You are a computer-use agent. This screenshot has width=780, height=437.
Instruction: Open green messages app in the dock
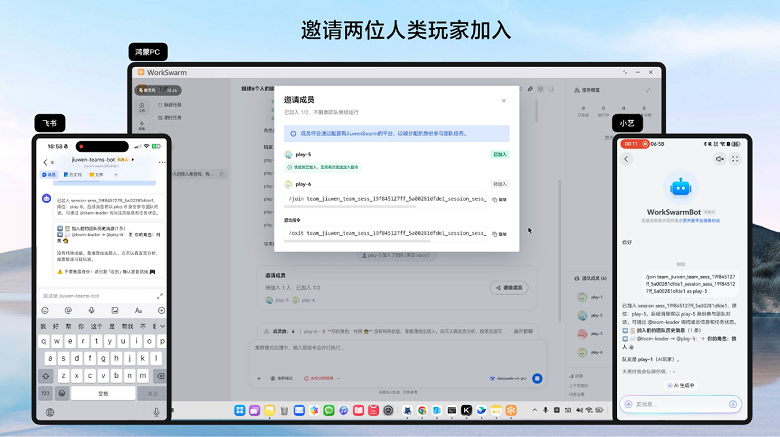click(329, 411)
